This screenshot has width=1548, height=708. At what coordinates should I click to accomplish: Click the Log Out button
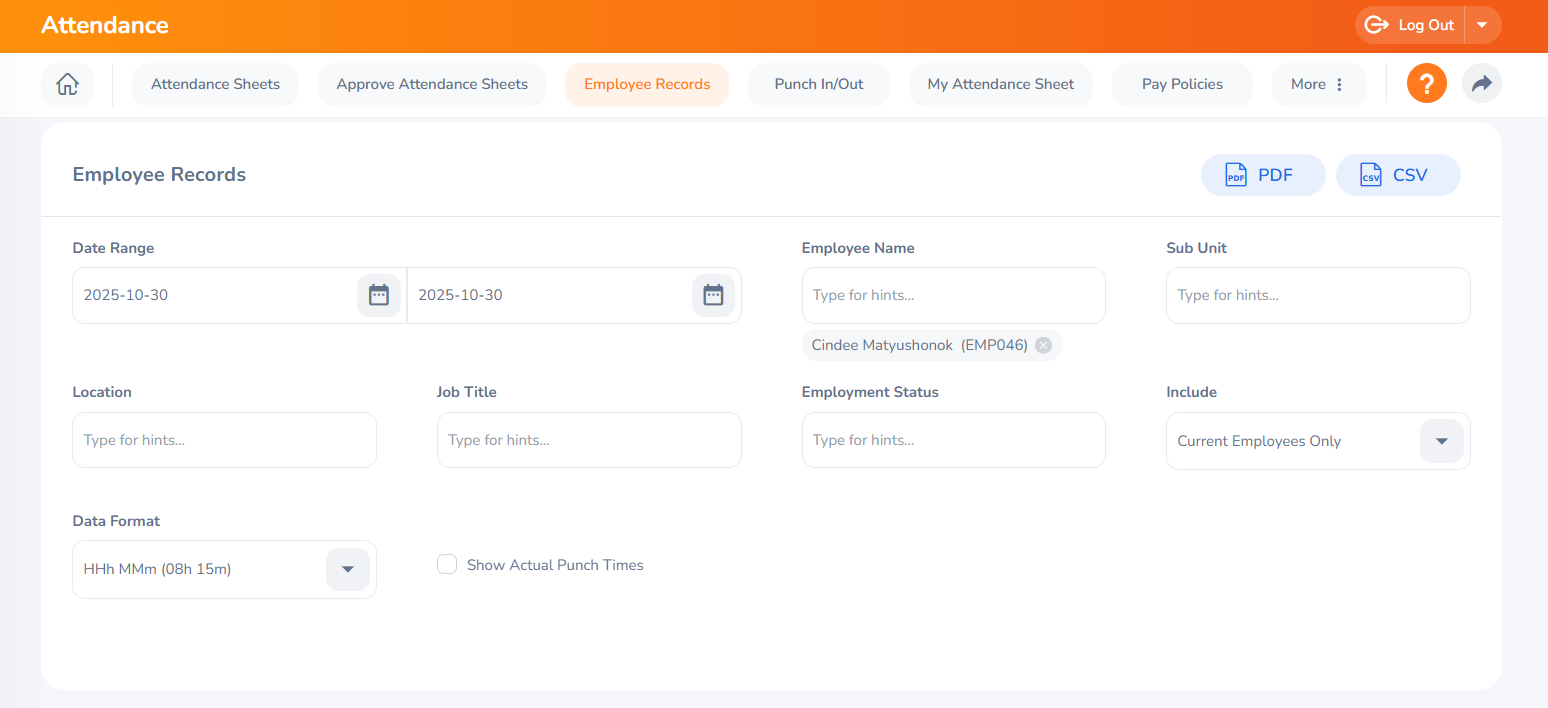(x=1410, y=25)
